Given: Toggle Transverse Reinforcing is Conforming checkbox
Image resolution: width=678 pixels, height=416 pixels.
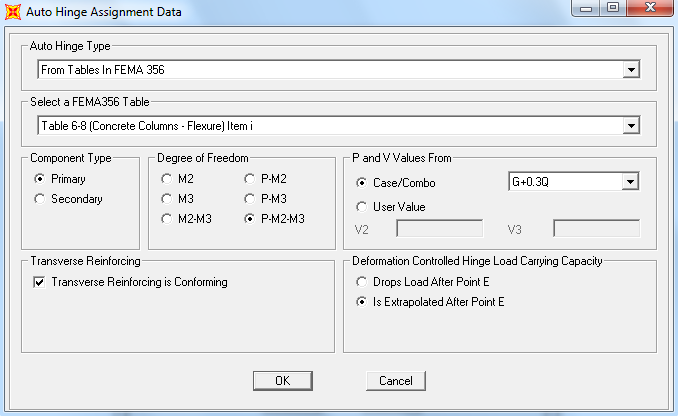Looking at the screenshot, I should coord(39,282).
